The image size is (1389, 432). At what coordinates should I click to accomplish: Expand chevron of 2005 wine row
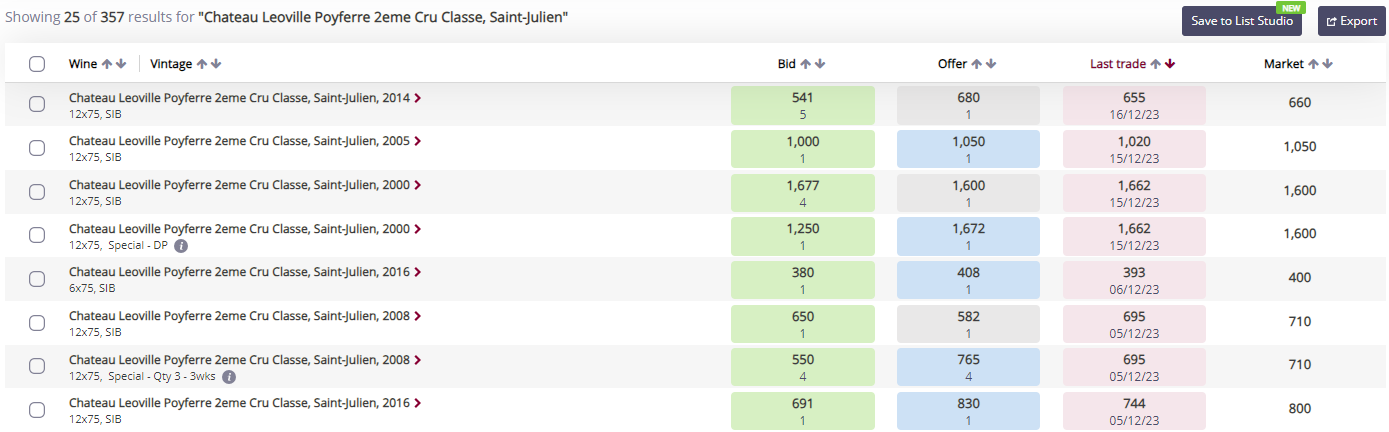[x=418, y=141]
